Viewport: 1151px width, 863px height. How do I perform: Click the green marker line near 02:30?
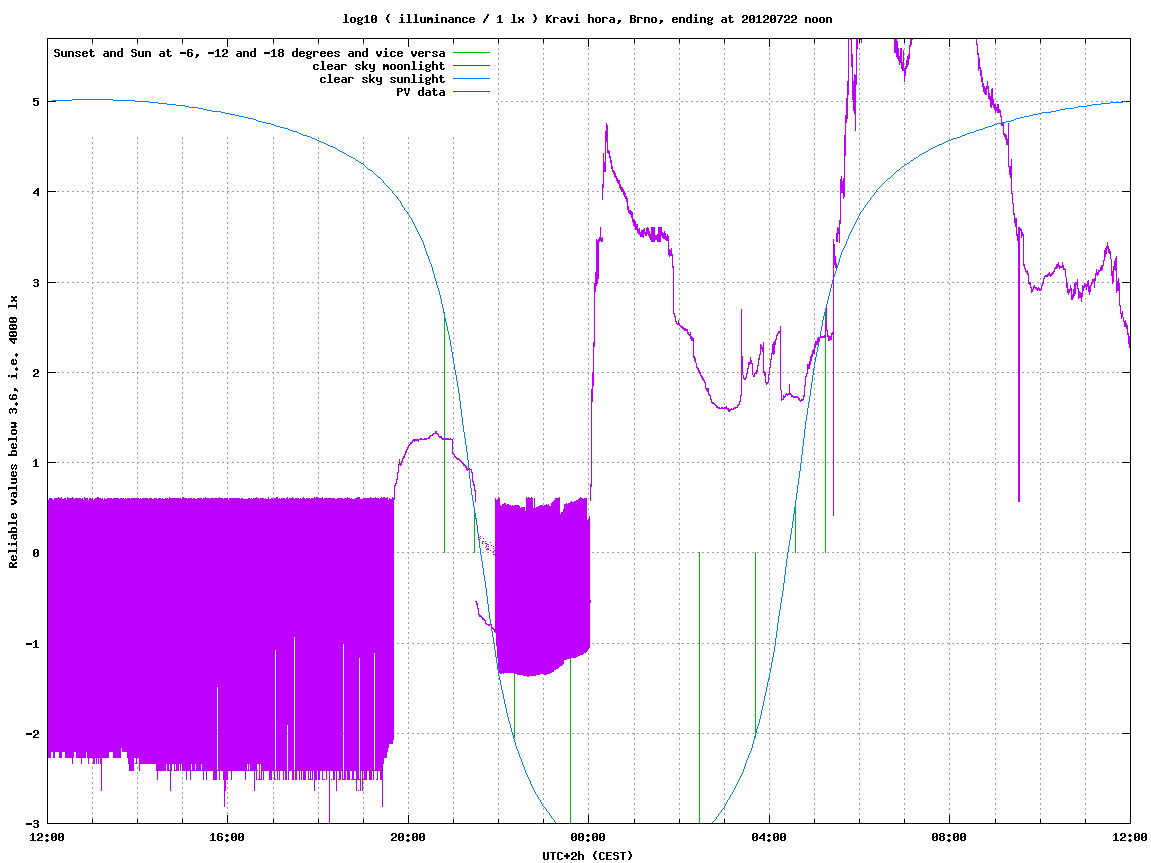coord(700,688)
